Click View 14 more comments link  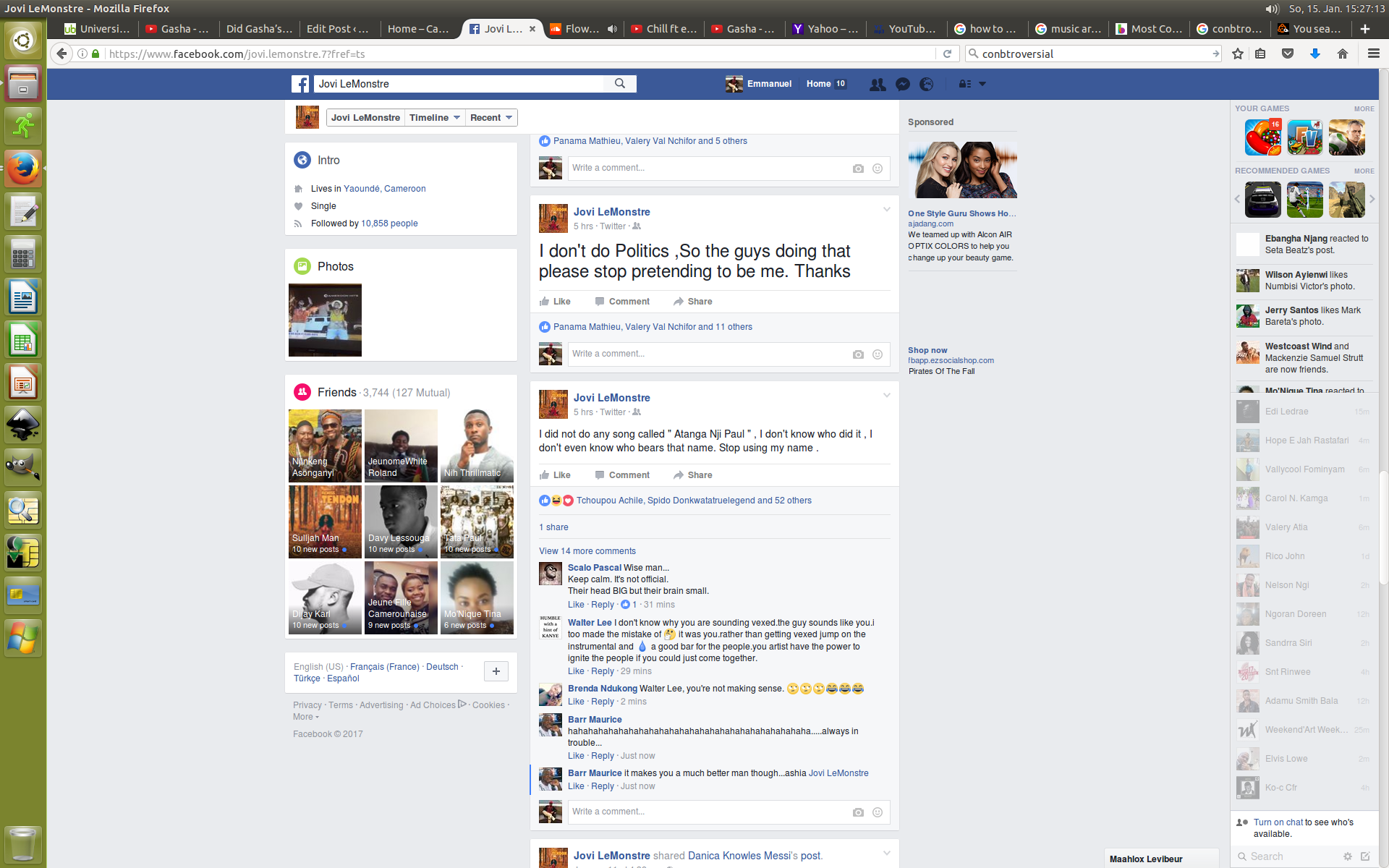click(587, 551)
